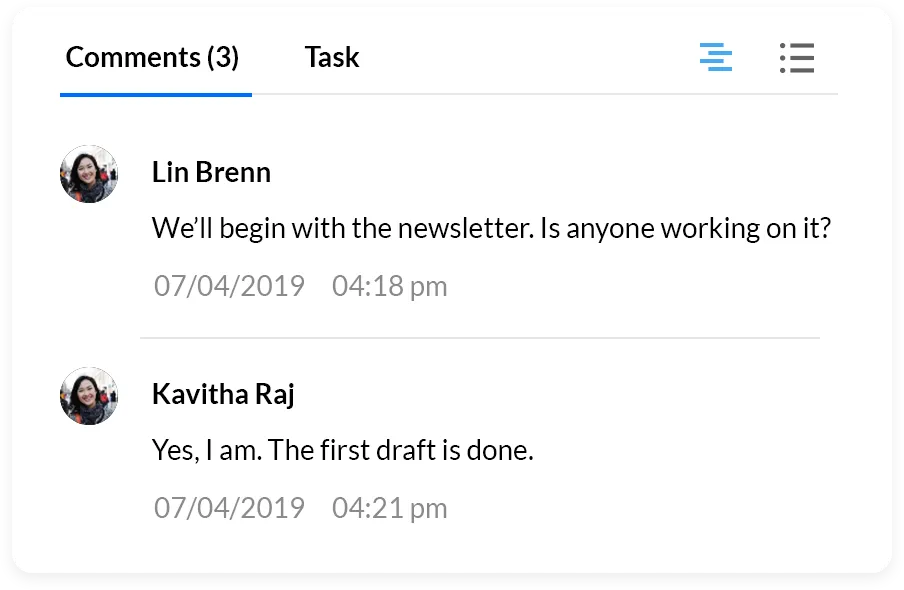
Task: Click the divider line between the two comments
Action: tap(480, 338)
